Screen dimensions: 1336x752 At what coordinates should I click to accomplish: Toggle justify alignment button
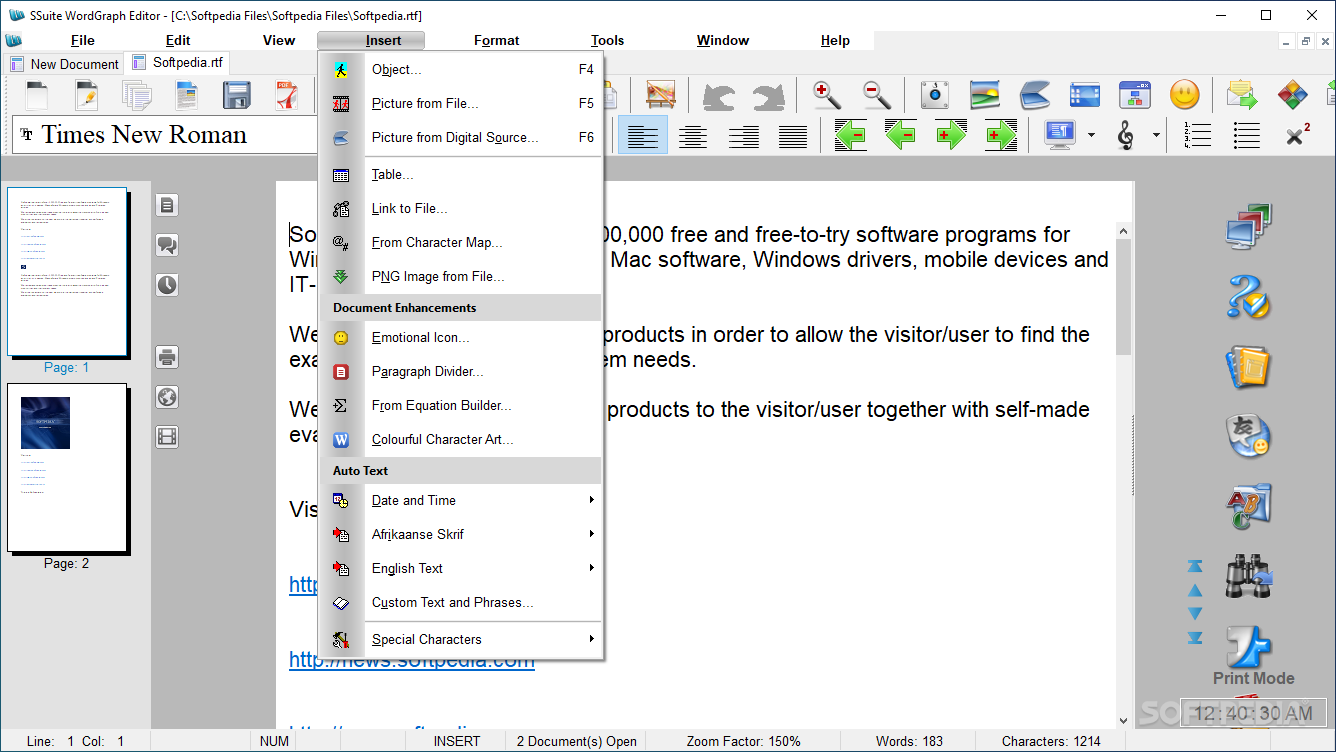coord(793,135)
